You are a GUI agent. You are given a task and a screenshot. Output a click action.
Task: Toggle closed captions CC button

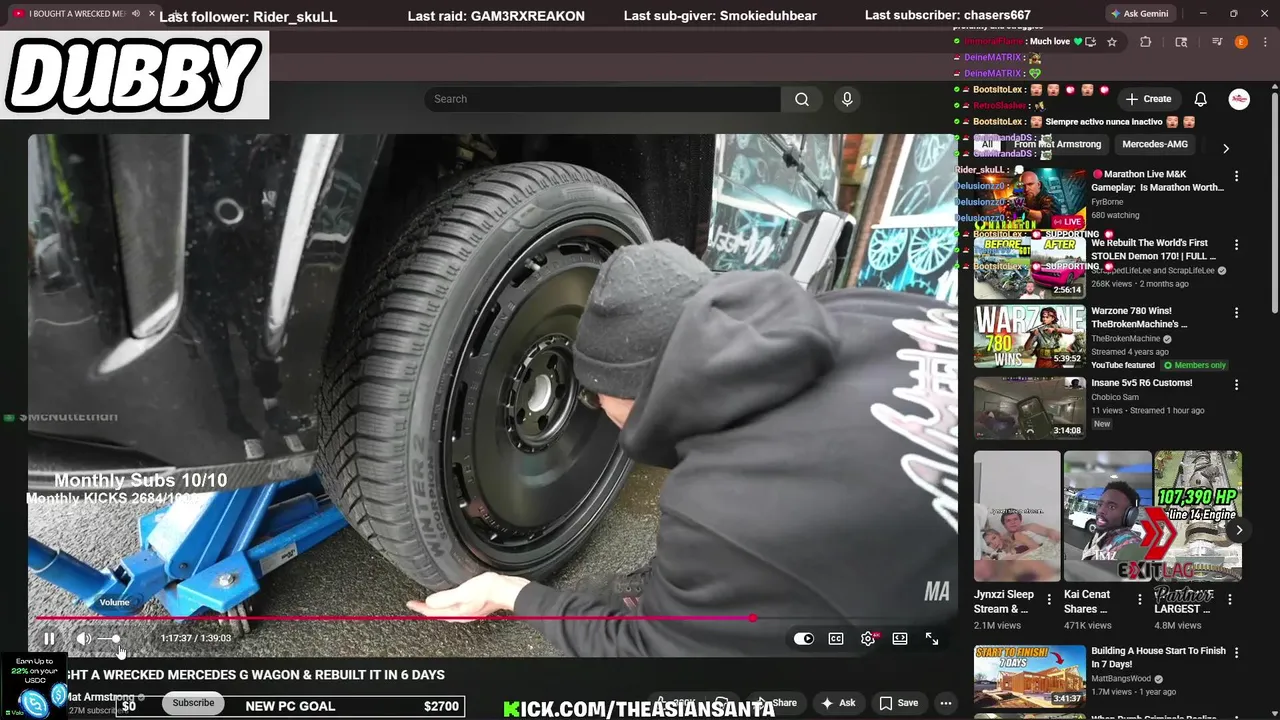[x=836, y=639]
